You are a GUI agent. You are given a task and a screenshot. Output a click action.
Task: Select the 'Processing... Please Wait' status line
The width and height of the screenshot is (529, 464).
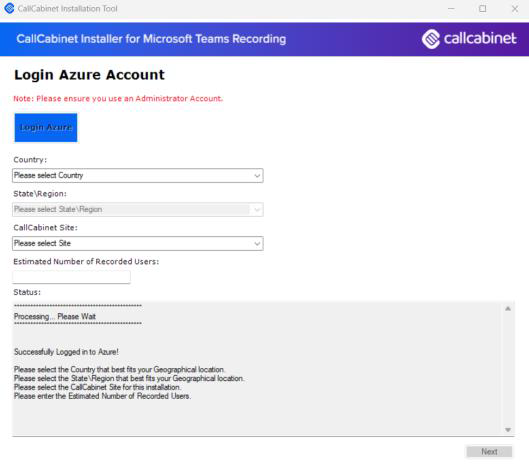pyautogui.click(x=55, y=317)
